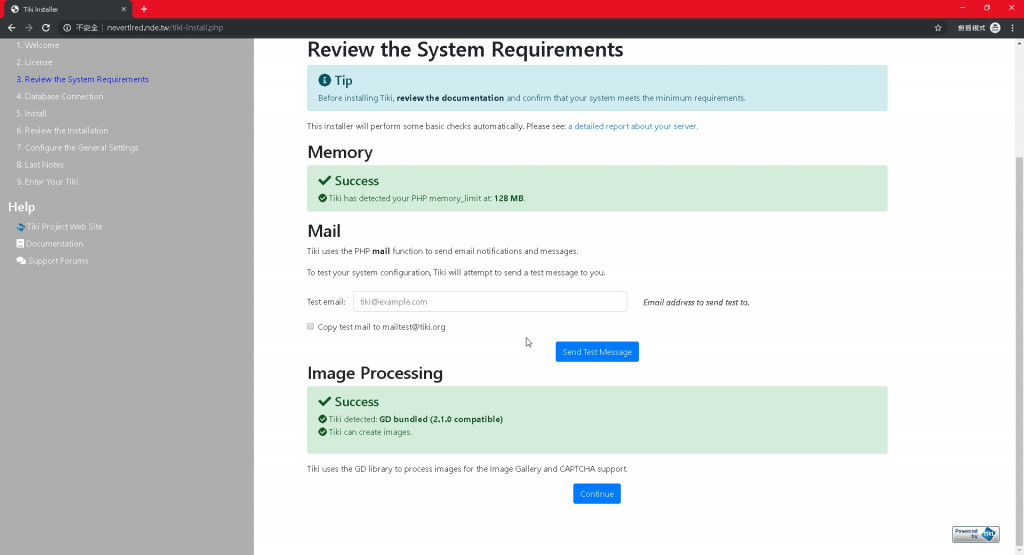The width and height of the screenshot is (1024, 555).
Task: Open the review the documentation link
Action: tap(450, 98)
